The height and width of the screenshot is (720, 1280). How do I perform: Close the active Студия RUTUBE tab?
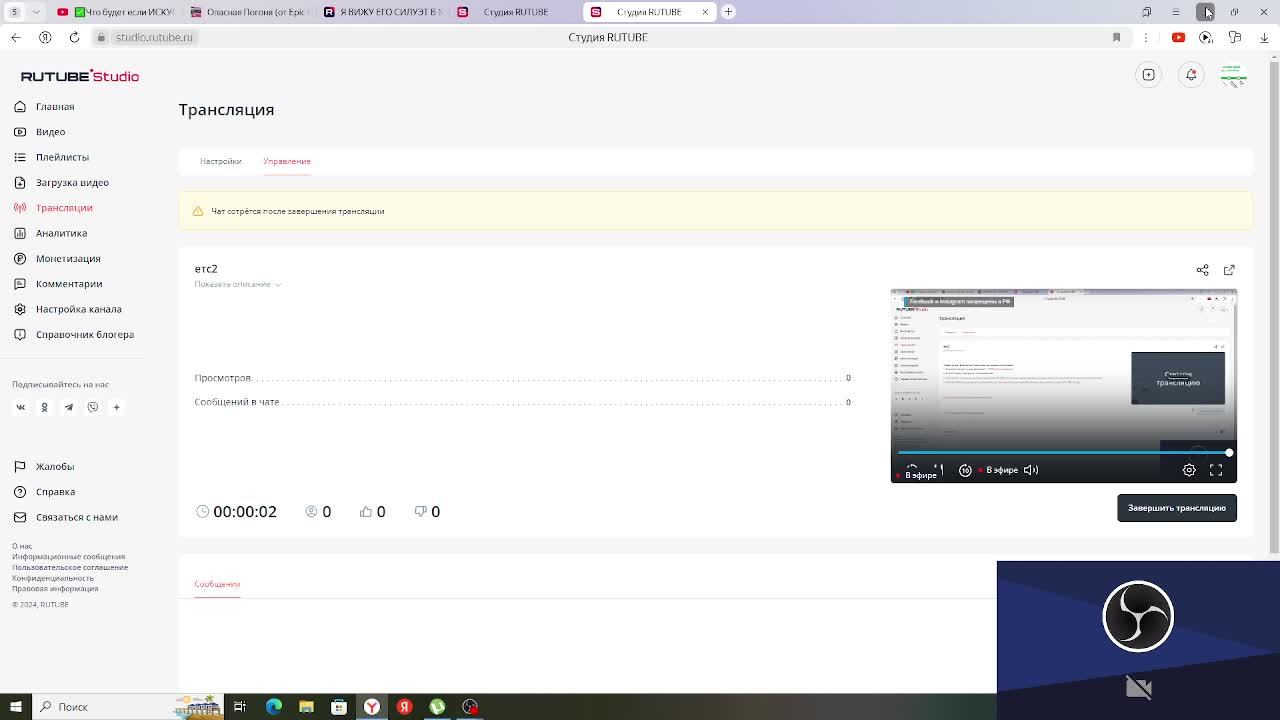point(705,12)
